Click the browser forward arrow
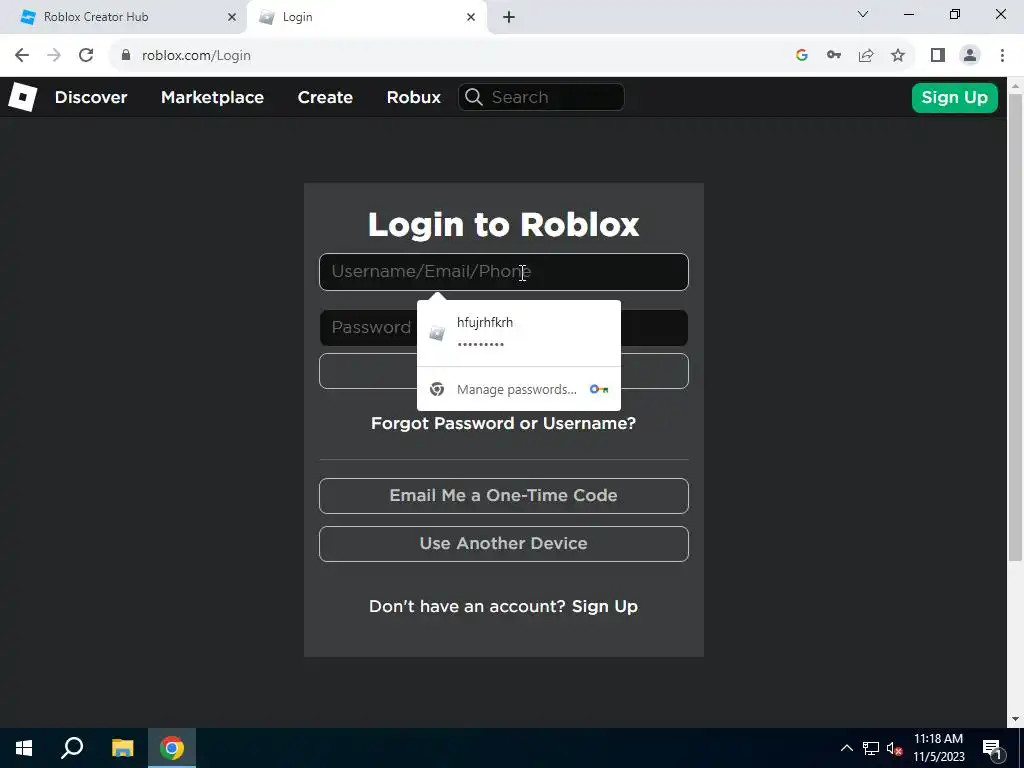1024x768 pixels. (54, 56)
